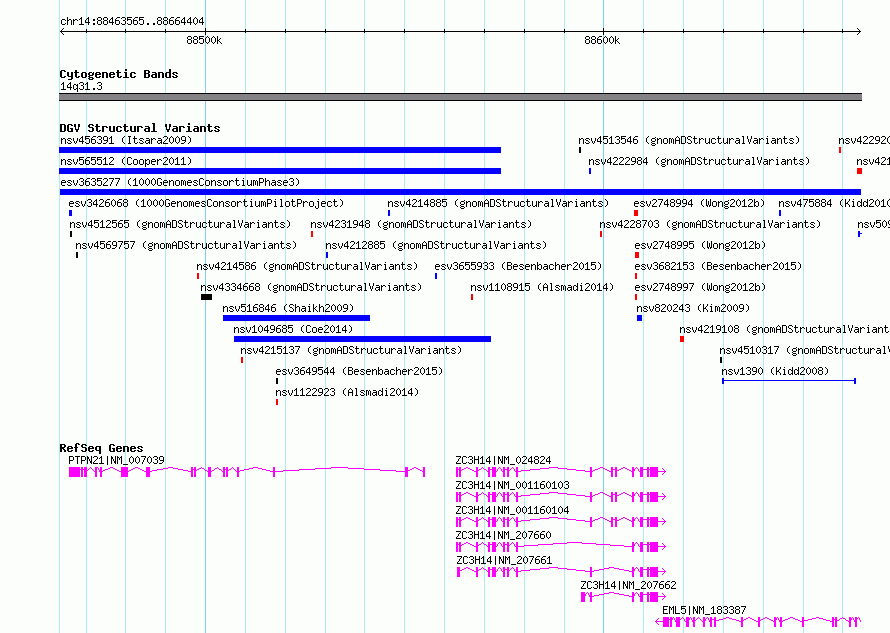Open nsv4334668 (gnomADStructuralVariants) label
This screenshot has height=633, width=890.
pos(311,287)
